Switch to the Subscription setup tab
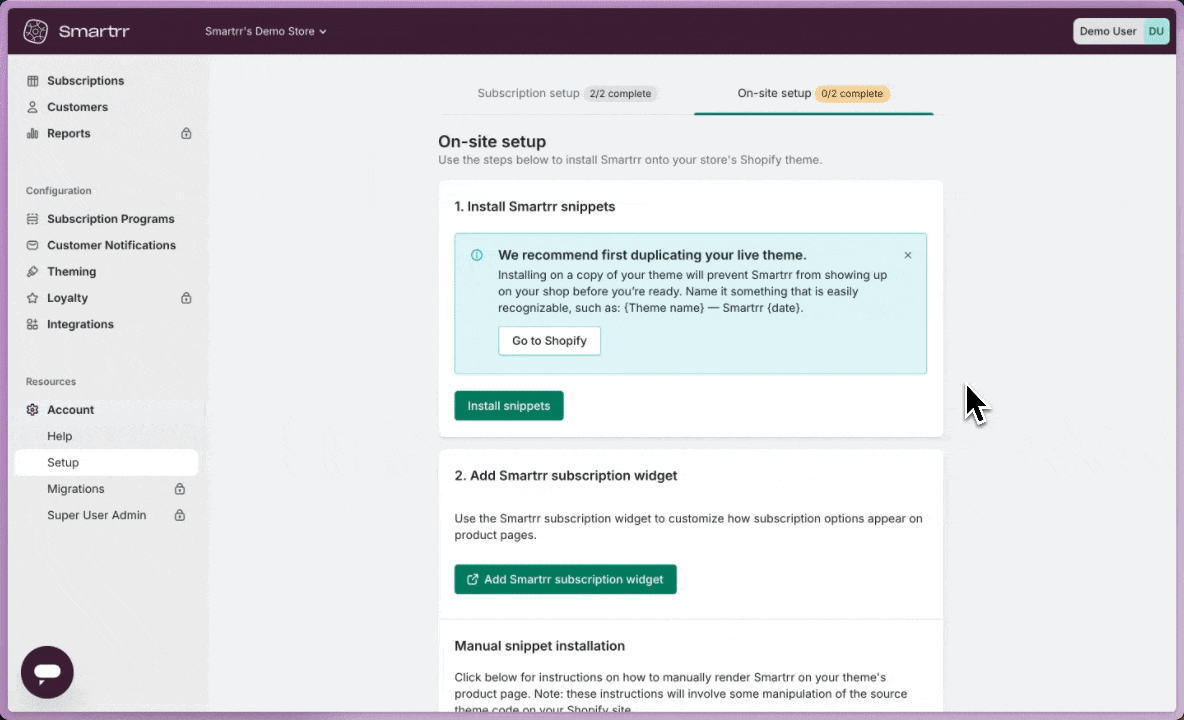Image resolution: width=1184 pixels, height=720 pixels. click(566, 94)
